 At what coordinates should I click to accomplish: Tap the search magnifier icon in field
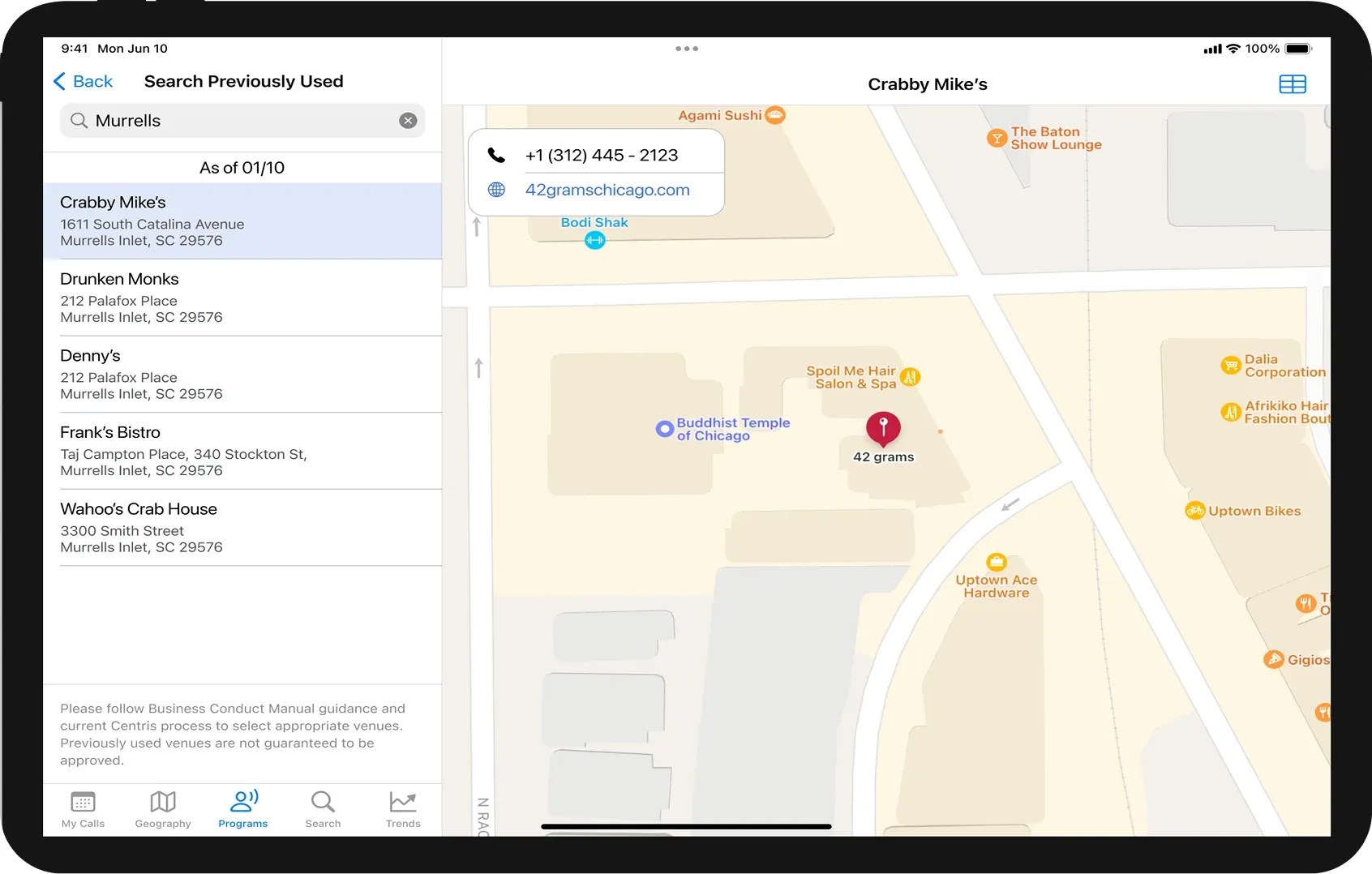pyautogui.click(x=79, y=121)
